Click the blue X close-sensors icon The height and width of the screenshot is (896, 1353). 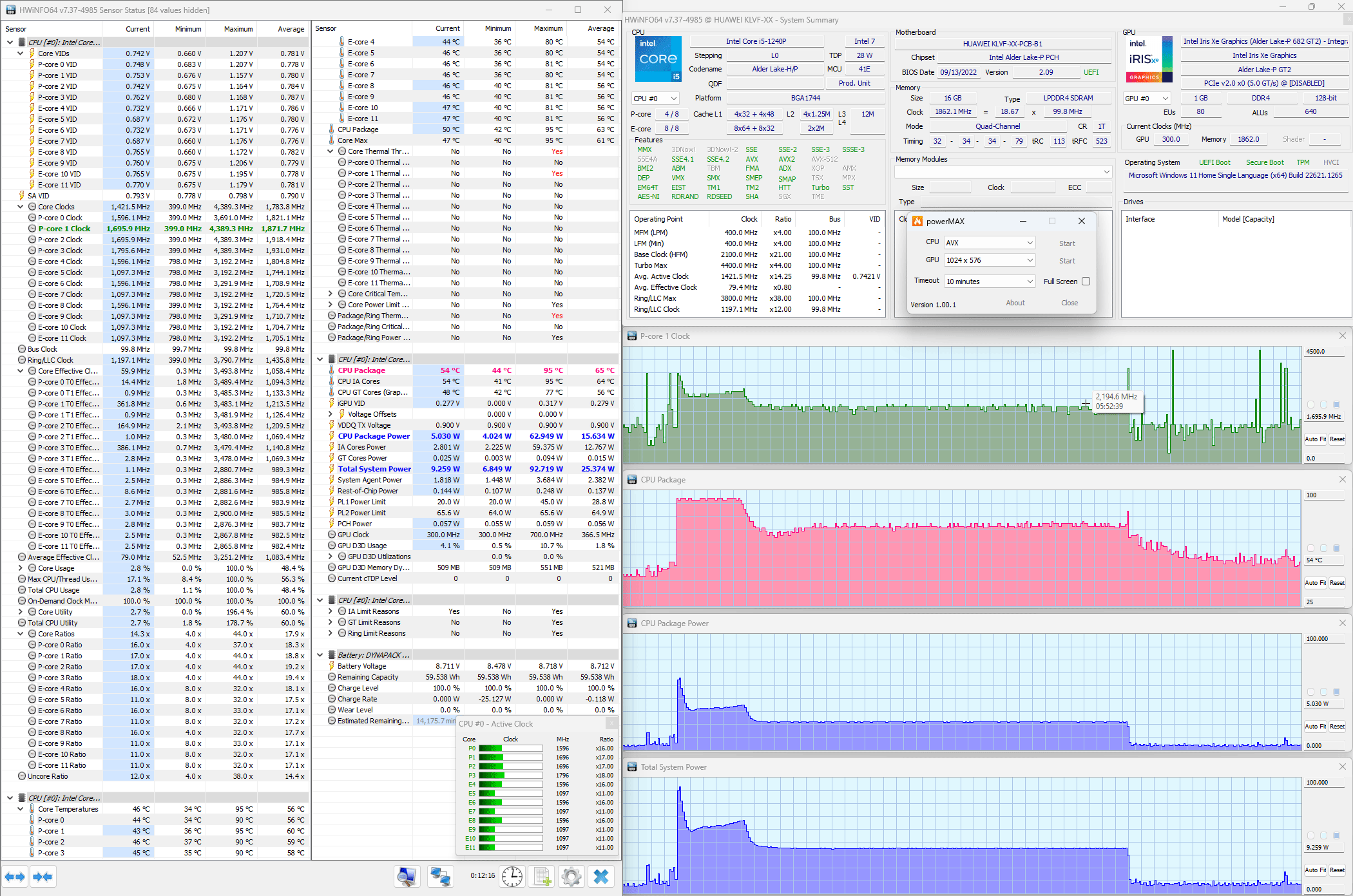coord(601,877)
